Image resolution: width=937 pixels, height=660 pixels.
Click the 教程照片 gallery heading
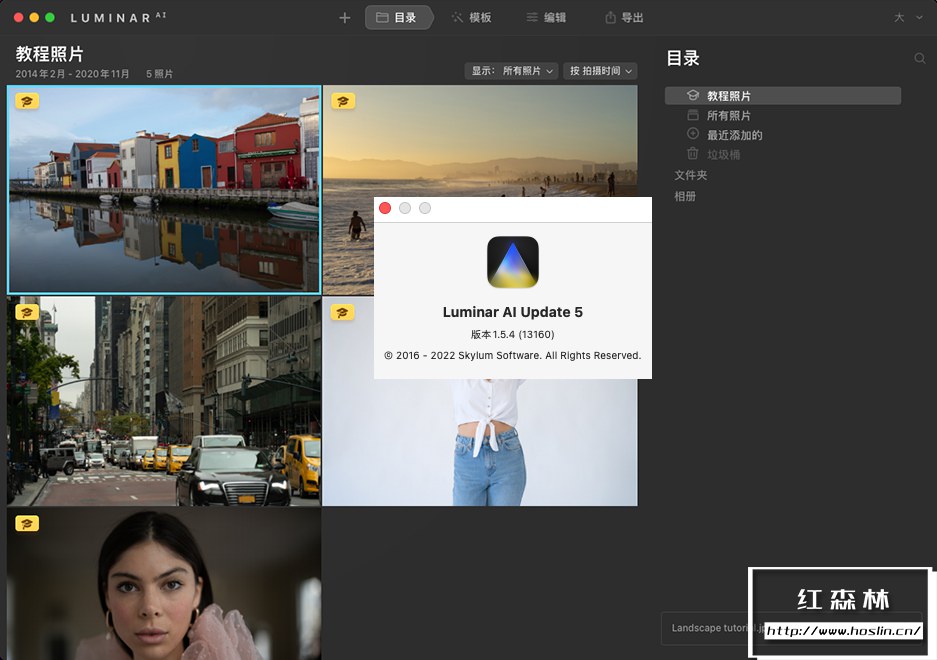coord(50,54)
